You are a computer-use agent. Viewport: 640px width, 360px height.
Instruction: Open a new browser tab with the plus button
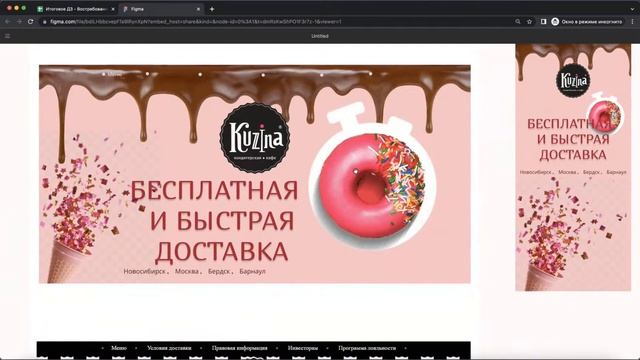212,9
